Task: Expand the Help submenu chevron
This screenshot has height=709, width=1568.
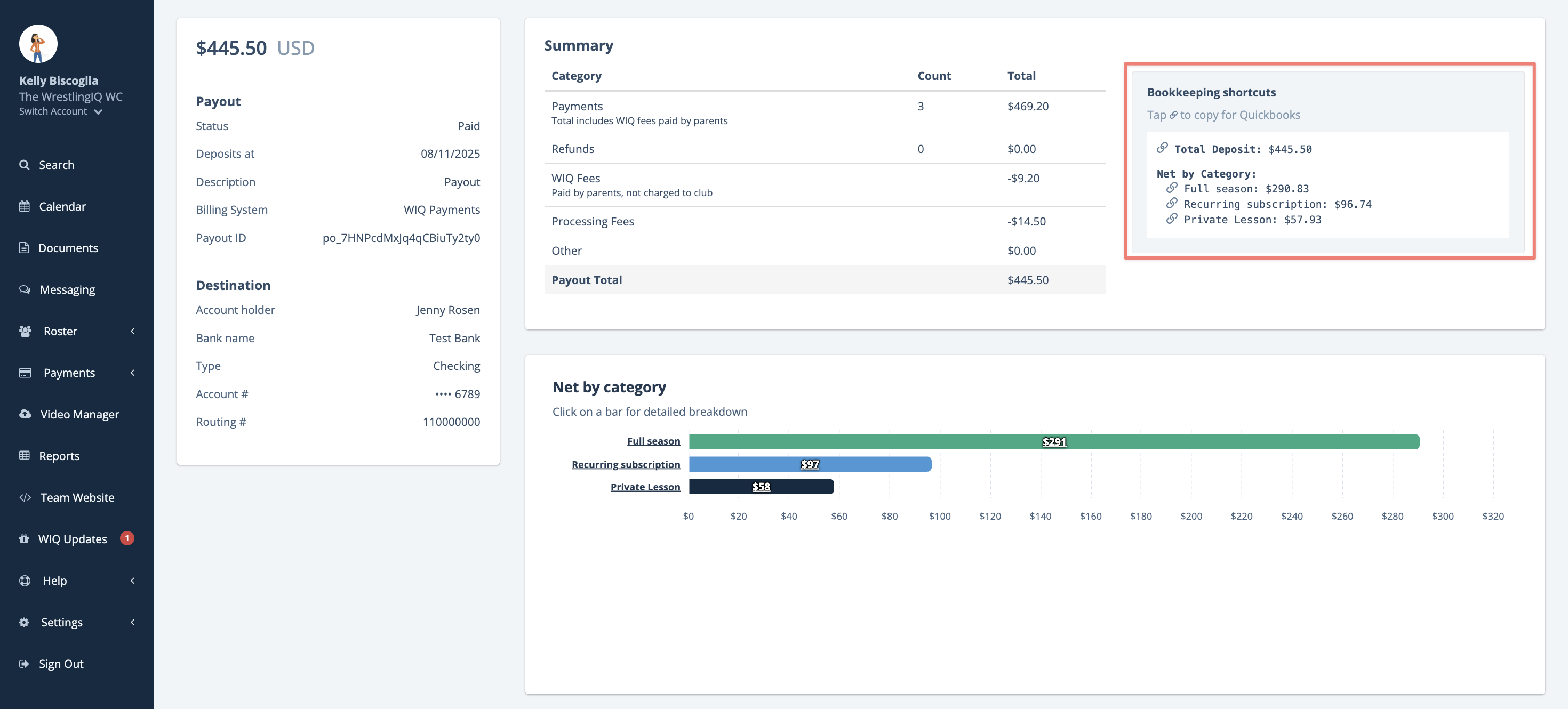Action: (x=133, y=581)
